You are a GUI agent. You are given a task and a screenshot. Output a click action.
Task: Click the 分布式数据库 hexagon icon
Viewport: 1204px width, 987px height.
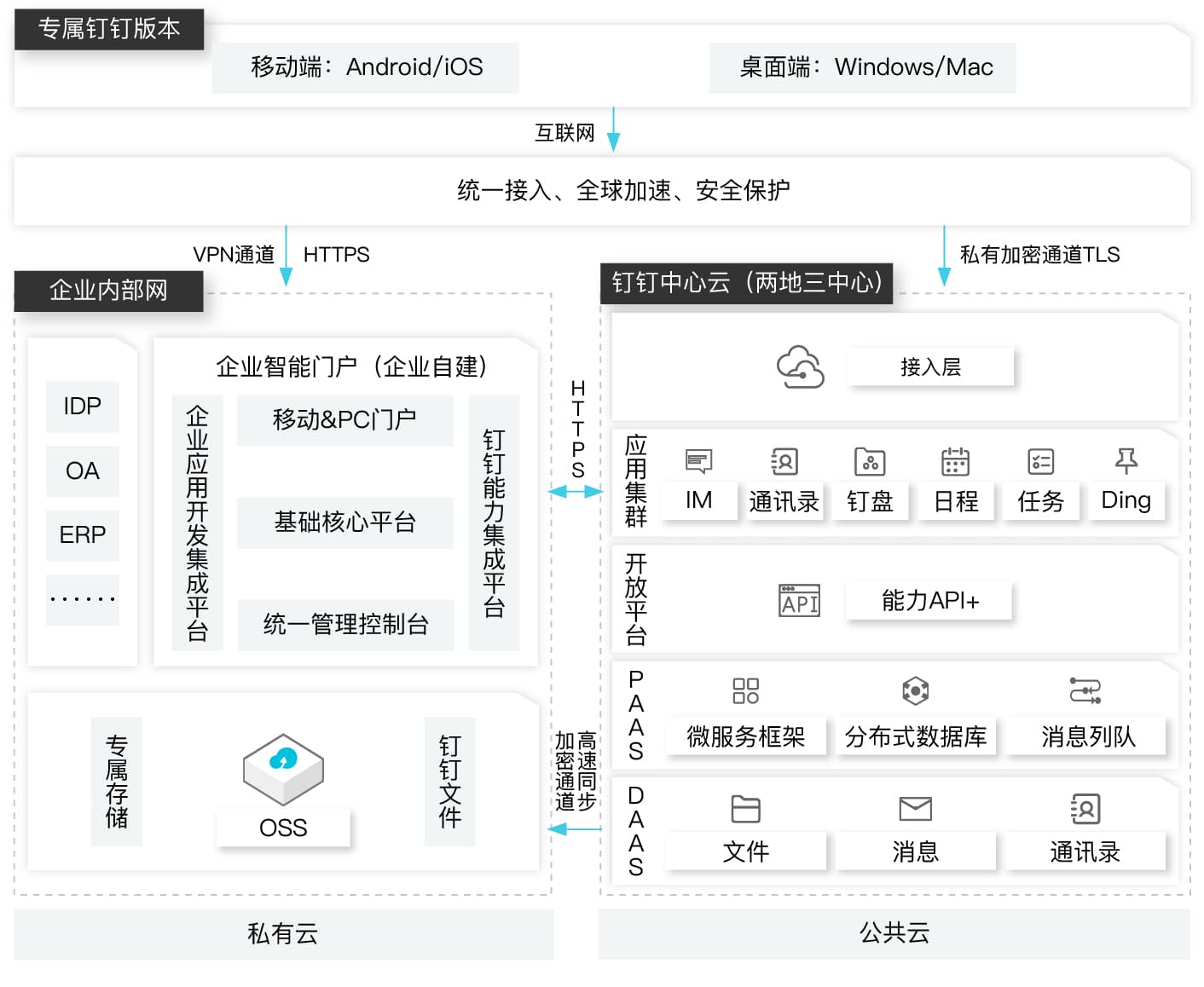[914, 690]
